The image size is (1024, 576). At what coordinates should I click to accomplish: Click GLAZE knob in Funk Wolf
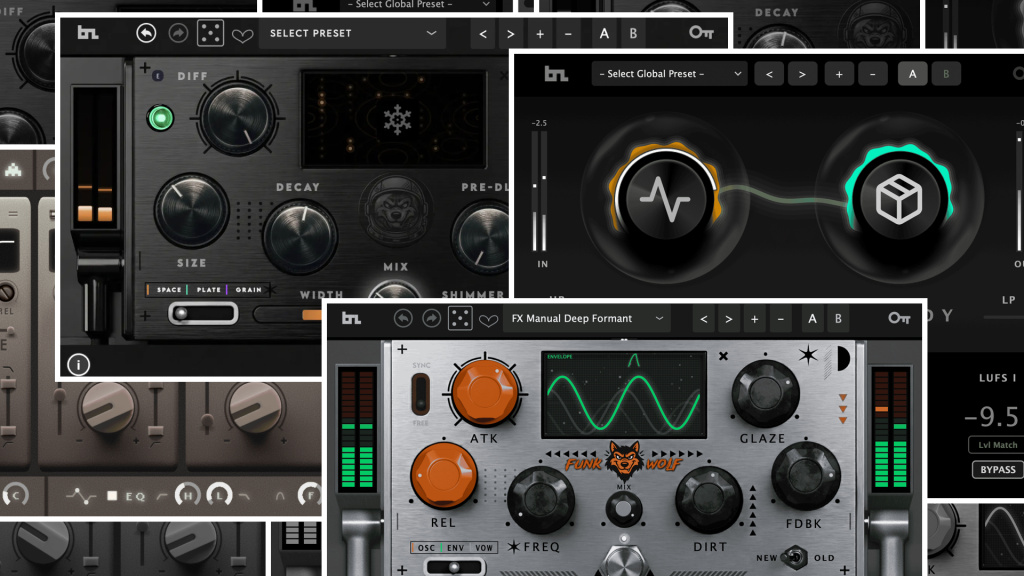click(x=765, y=392)
